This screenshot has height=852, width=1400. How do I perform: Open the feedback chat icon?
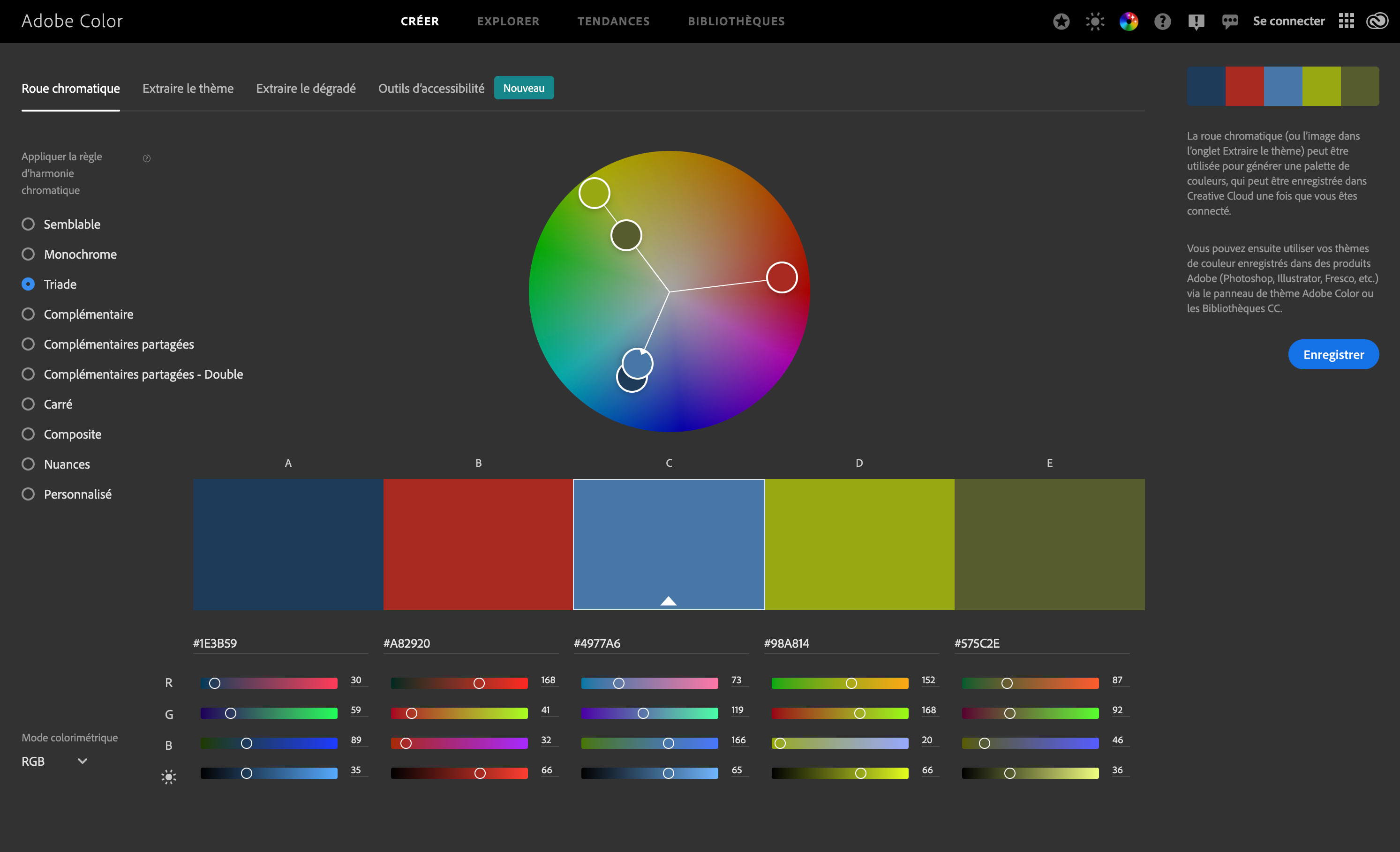pos(1230,21)
